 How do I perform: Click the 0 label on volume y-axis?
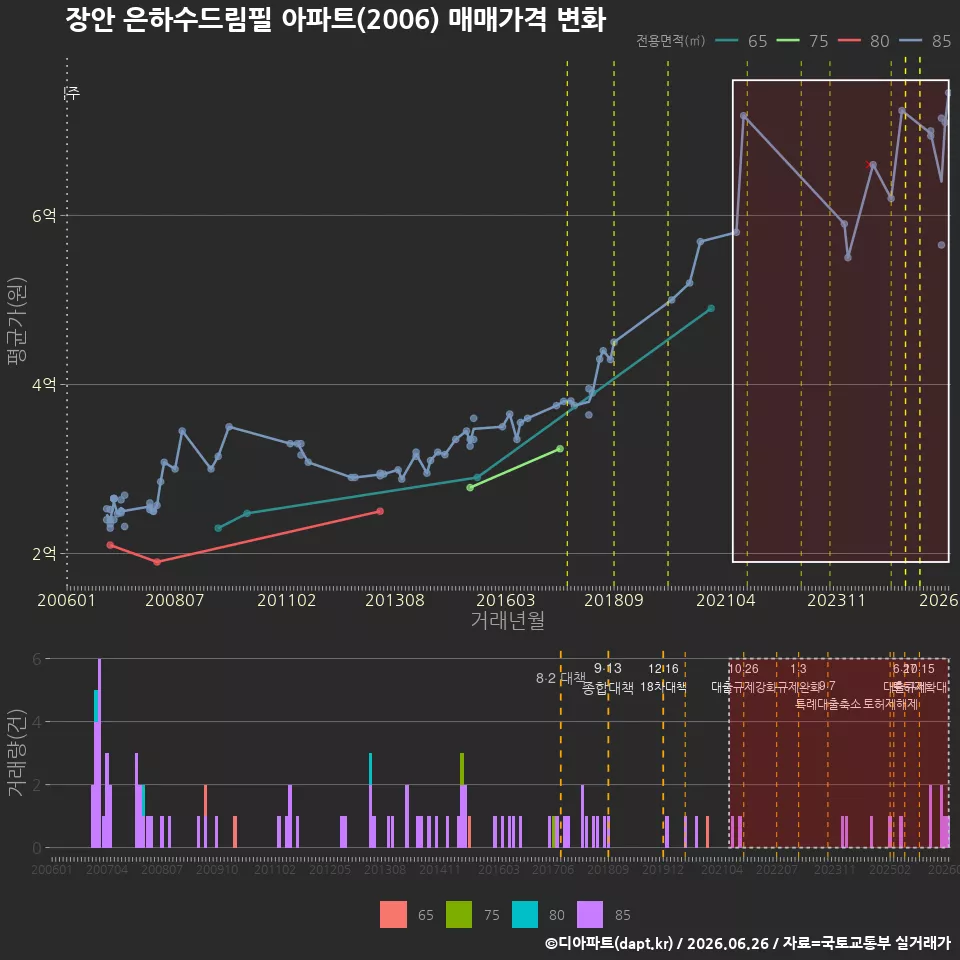(37, 848)
